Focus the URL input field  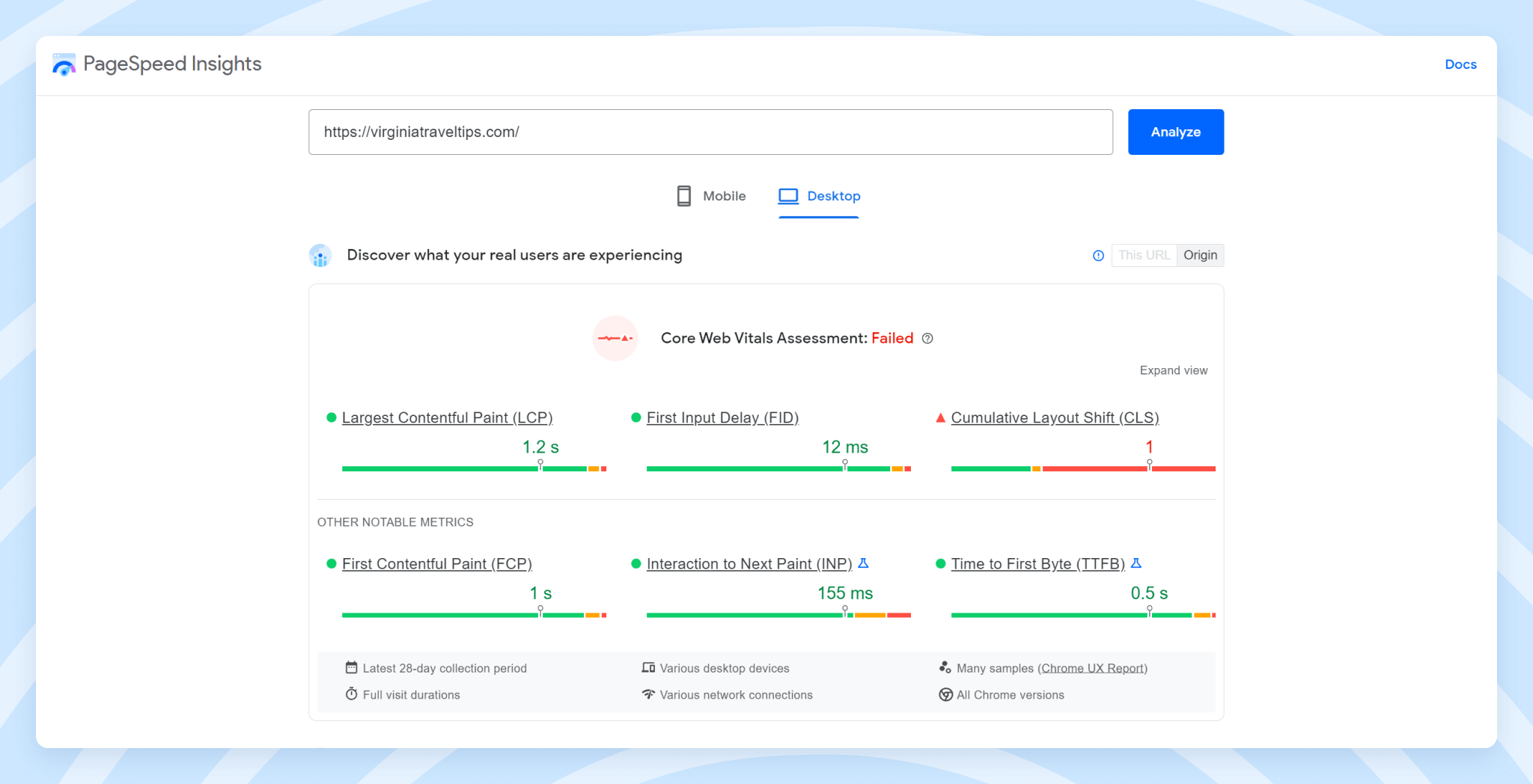click(710, 132)
